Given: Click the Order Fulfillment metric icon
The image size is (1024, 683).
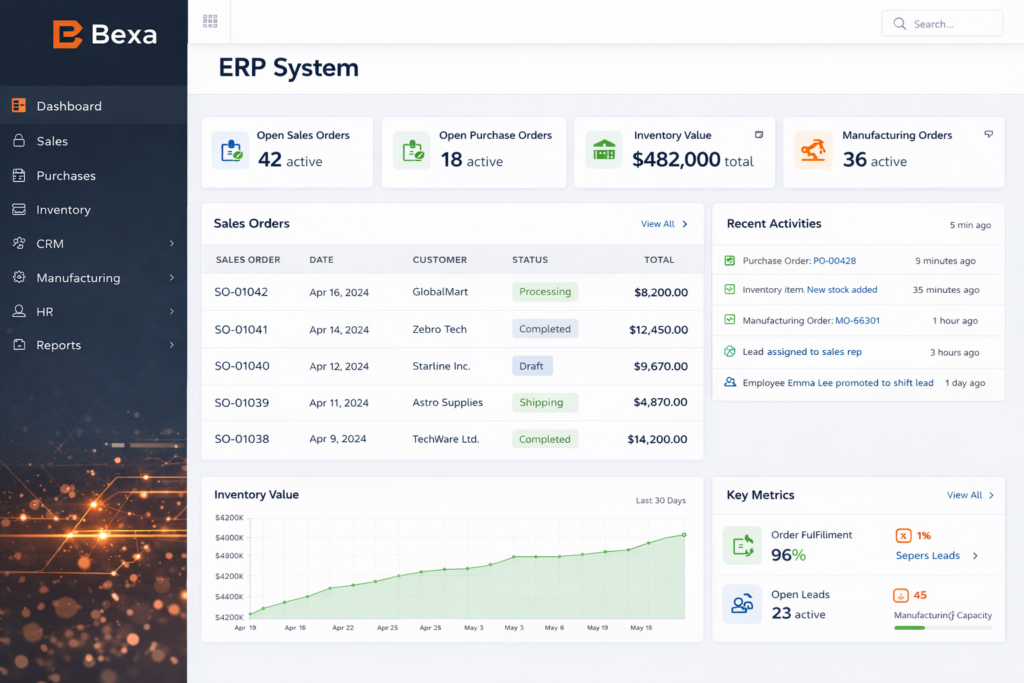Looking at the screenshot, I should pyautogui.click(x=742, y=546).
